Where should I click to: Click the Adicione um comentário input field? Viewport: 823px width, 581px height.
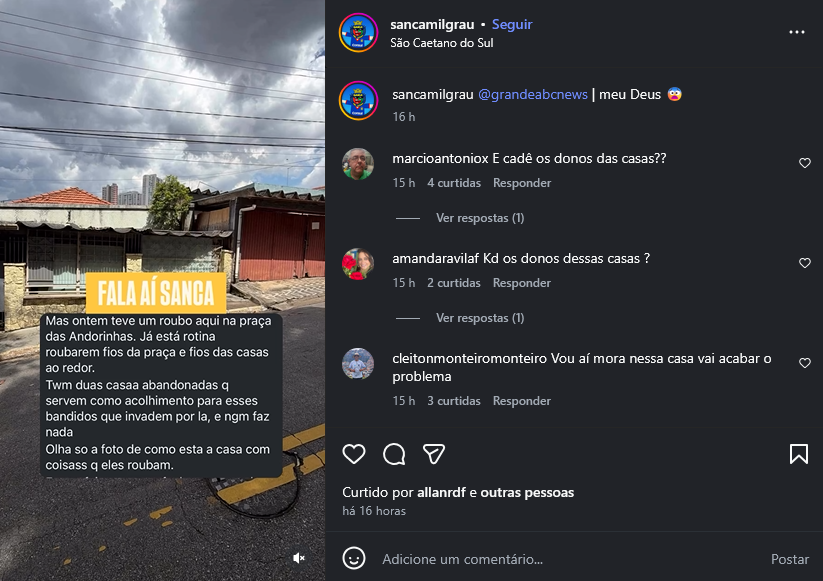tap(569, 559)
